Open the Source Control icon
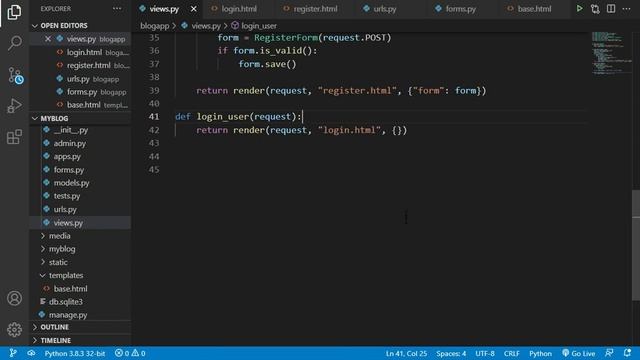The width and height of the screenshot is (640, 360). pyautogui.click(x=15, y=76)
